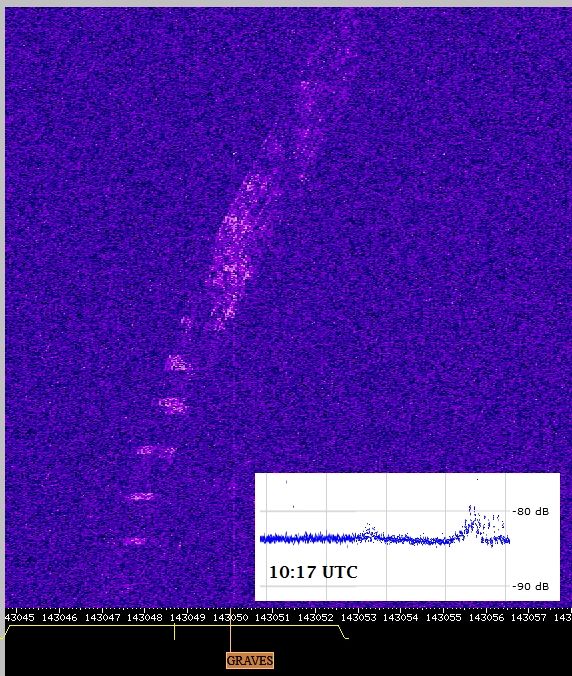Click the 143051 frequency scale label

[x=272, y=618]
